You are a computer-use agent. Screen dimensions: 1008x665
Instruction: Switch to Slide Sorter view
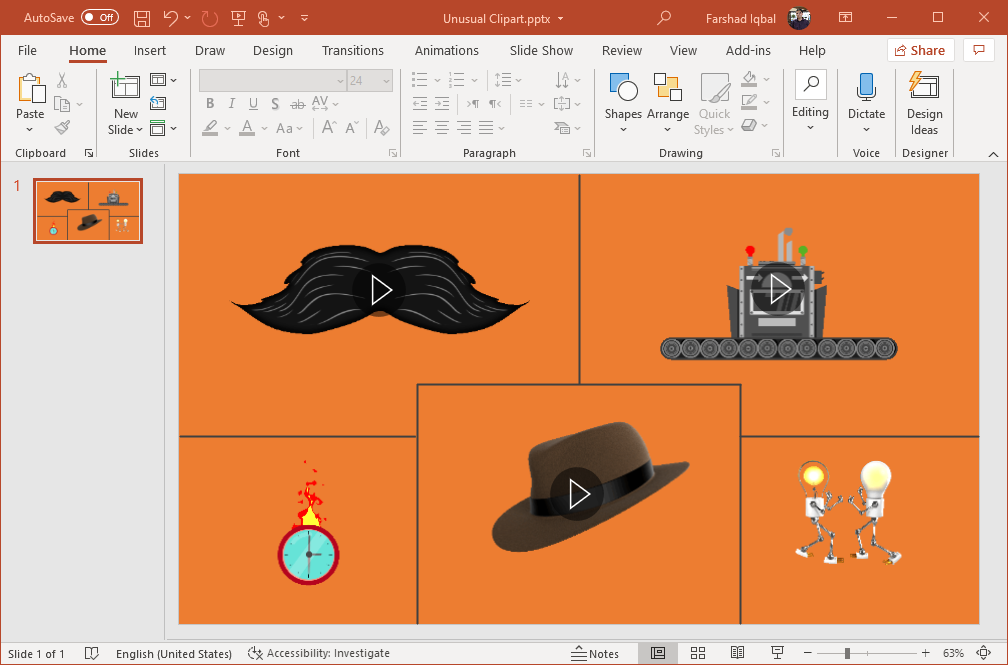(x=698, y=653)
